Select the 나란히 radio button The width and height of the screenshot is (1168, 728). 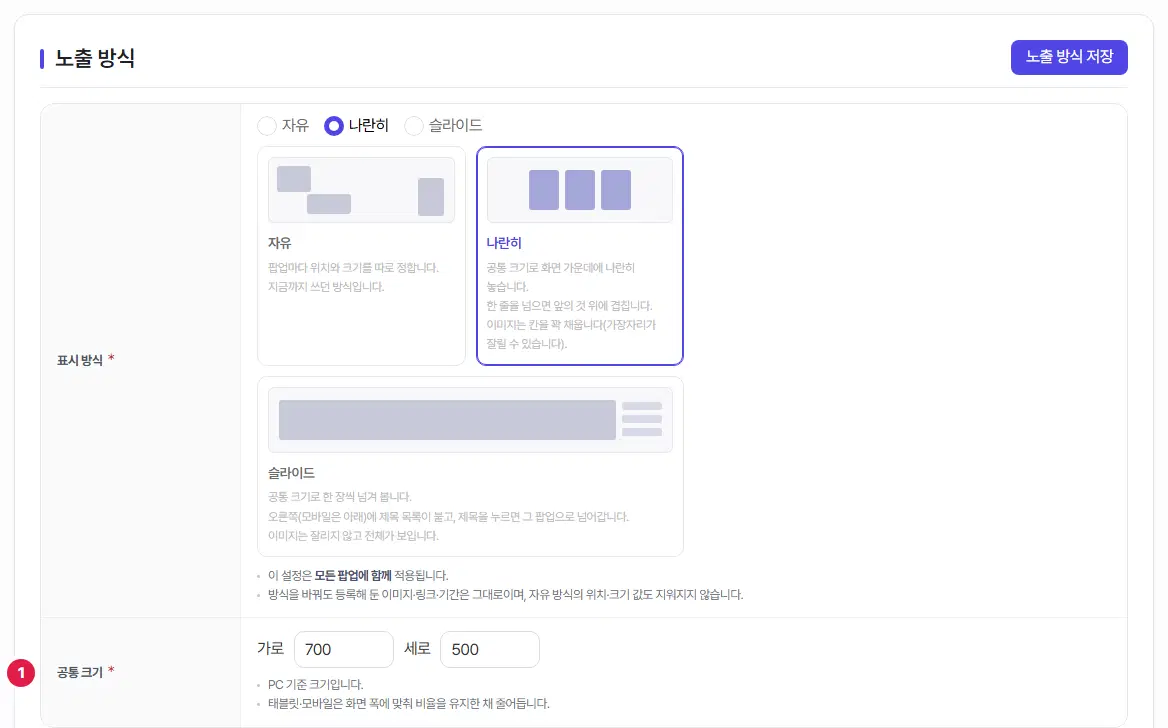tap(334, 126)
